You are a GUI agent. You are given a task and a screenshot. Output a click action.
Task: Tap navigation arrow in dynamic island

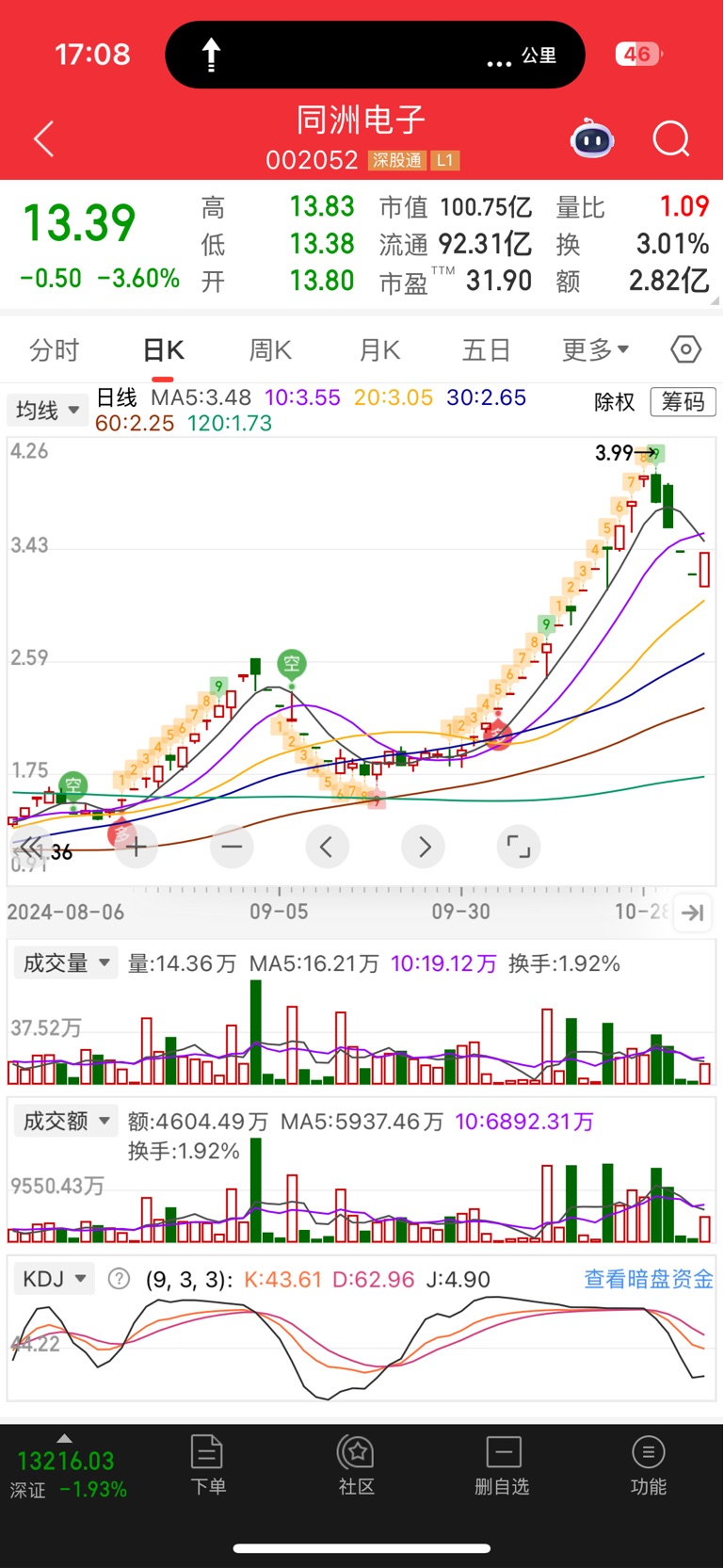[x=211, y=55]
